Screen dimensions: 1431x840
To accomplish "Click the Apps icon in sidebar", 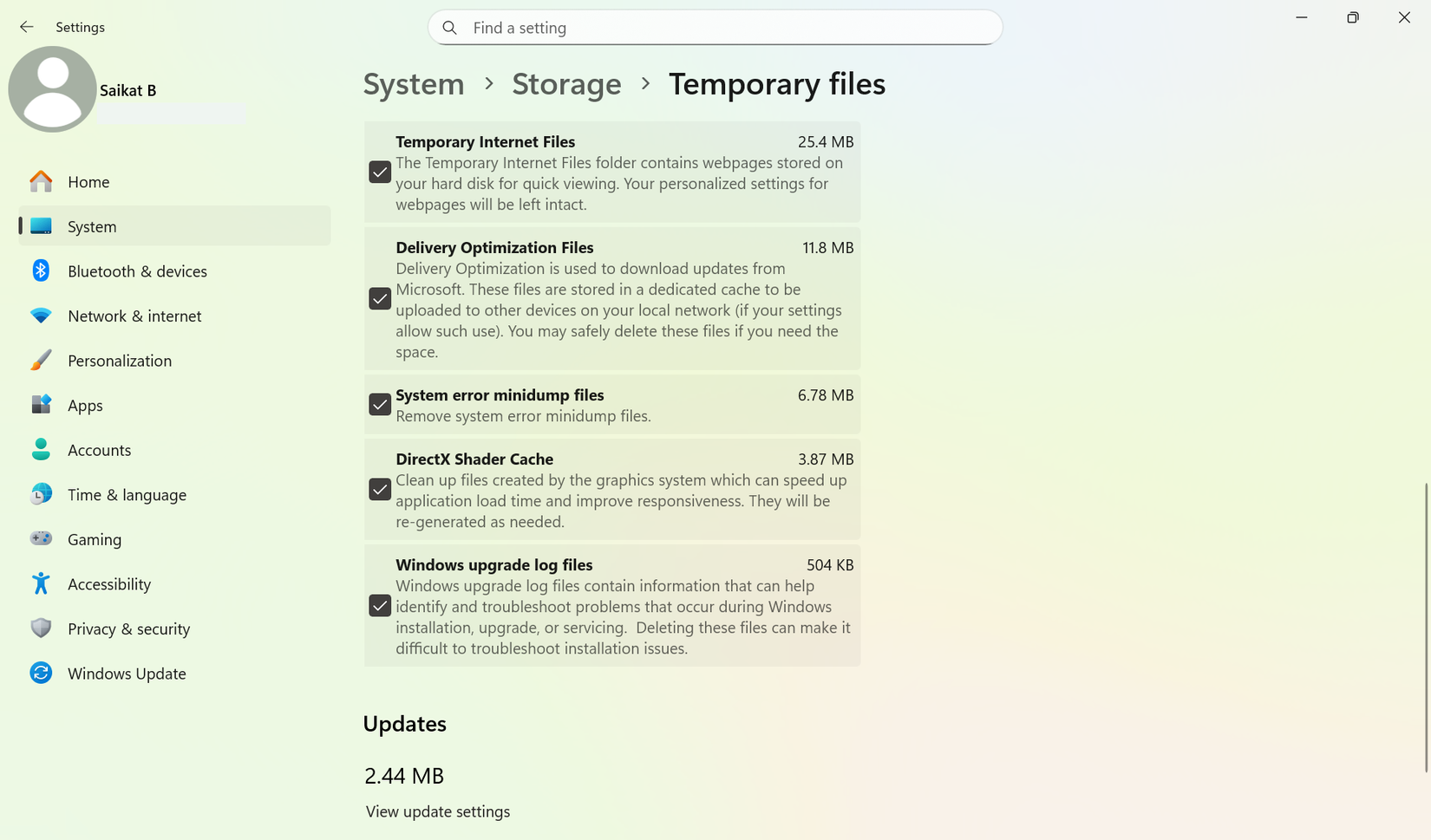I will tap(41, 405).
